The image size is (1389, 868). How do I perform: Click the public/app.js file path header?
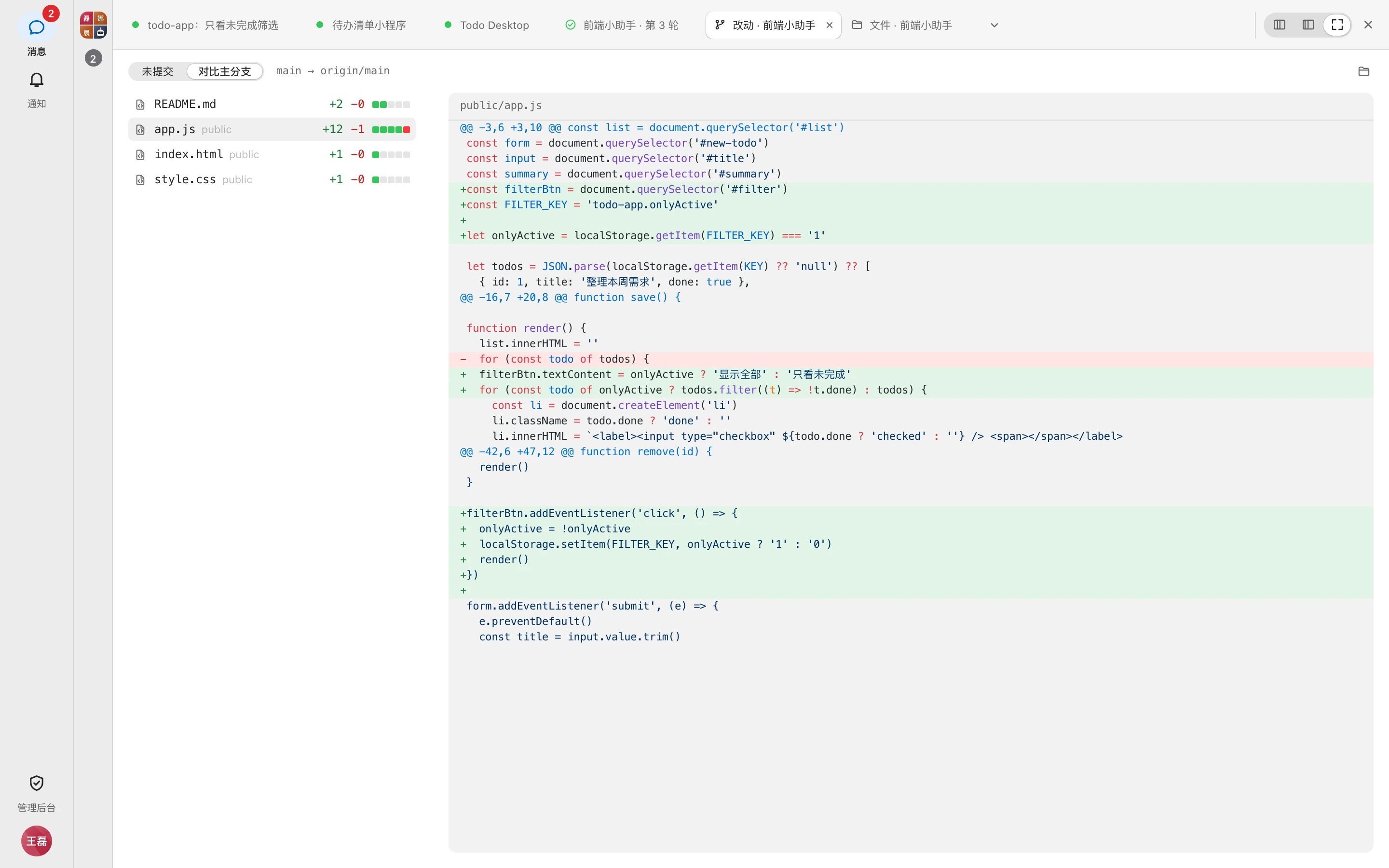[x=501, y=106]
